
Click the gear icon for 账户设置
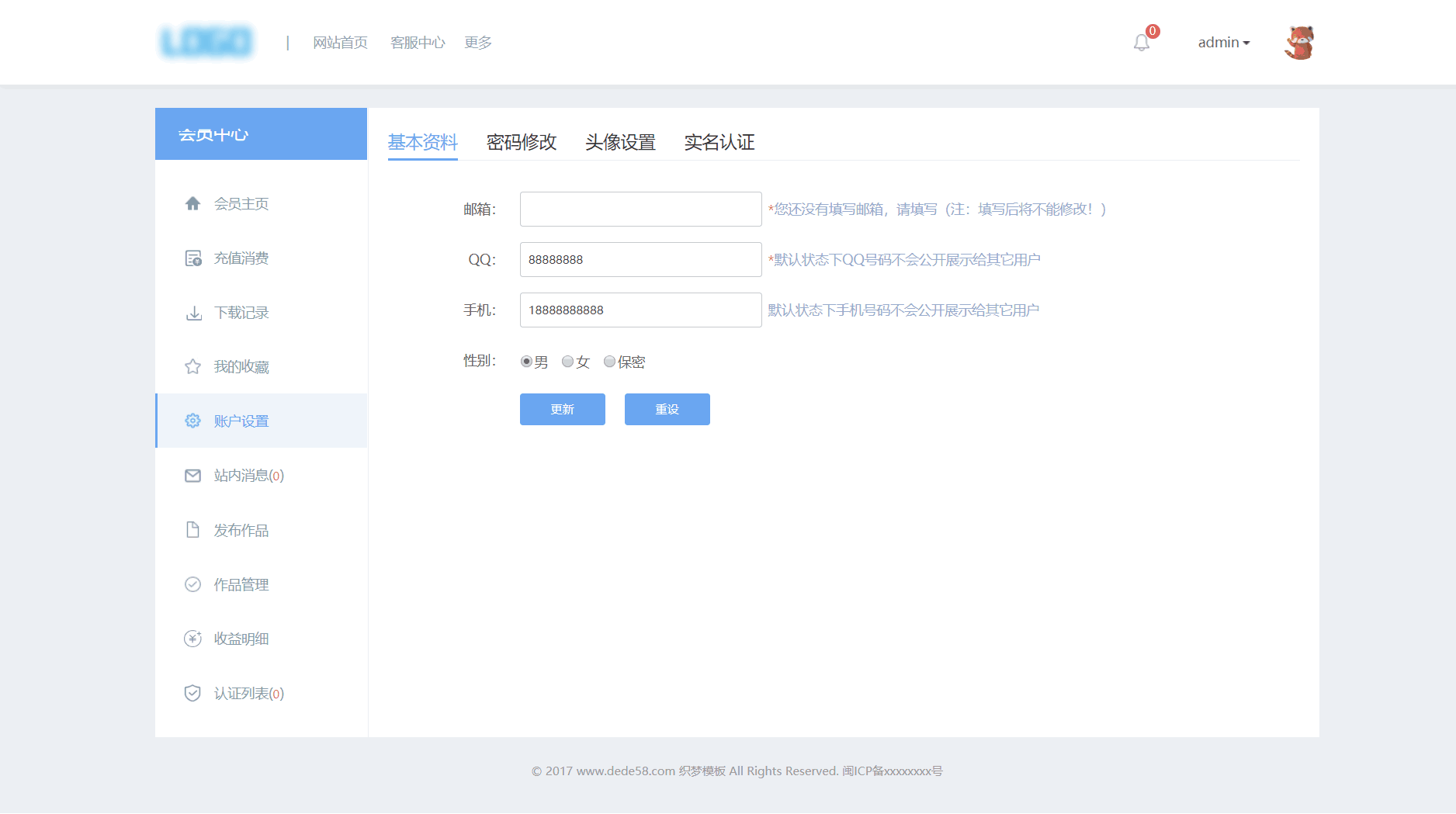coord(193,421)
